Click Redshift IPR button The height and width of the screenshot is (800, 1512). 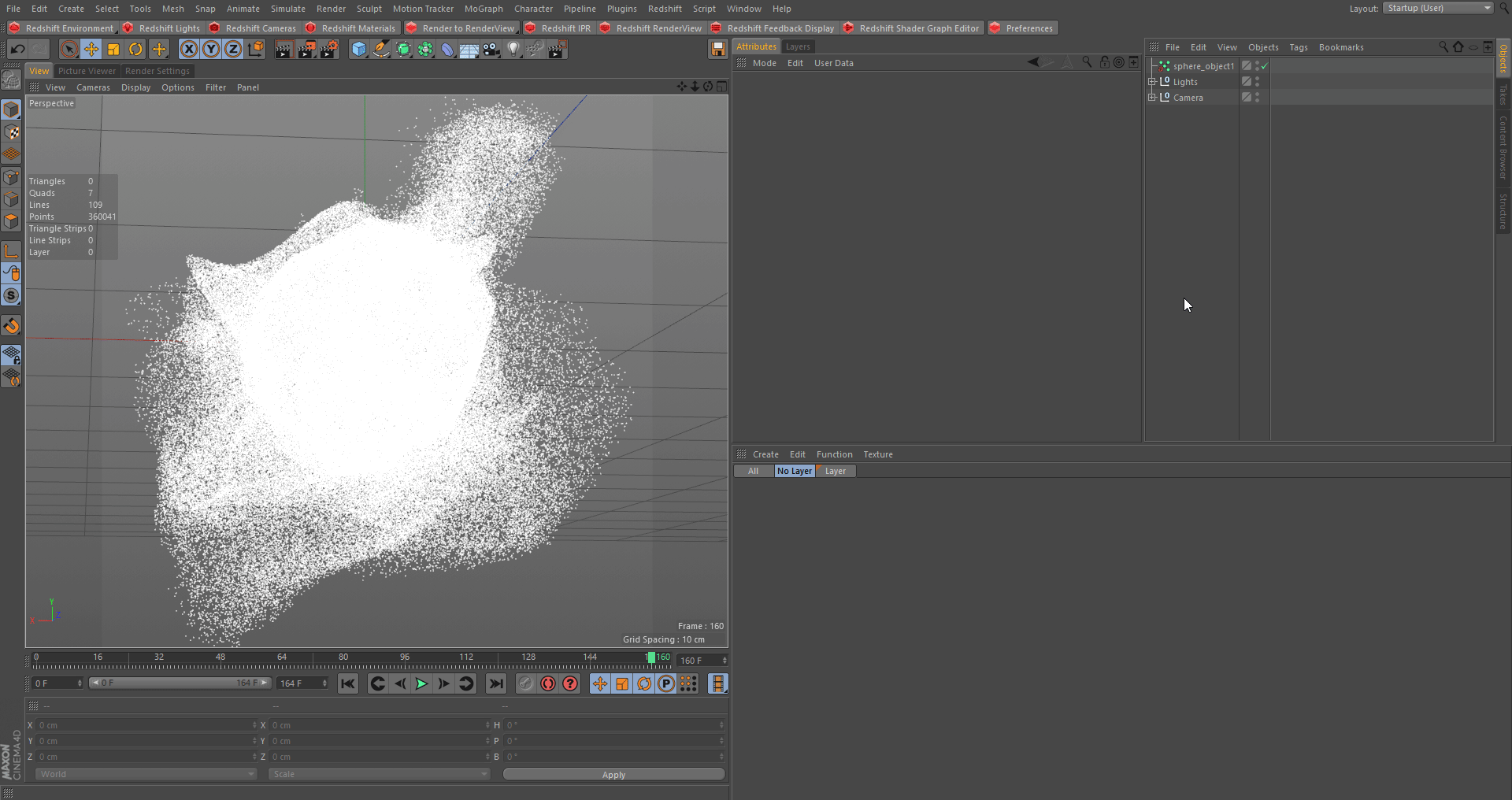[558, 28]
